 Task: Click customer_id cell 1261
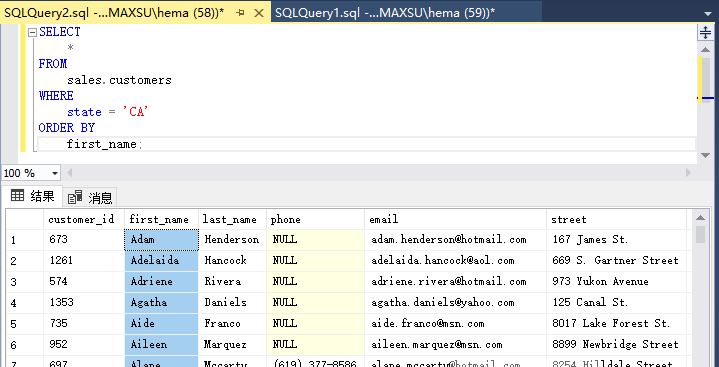click(84, 261)
